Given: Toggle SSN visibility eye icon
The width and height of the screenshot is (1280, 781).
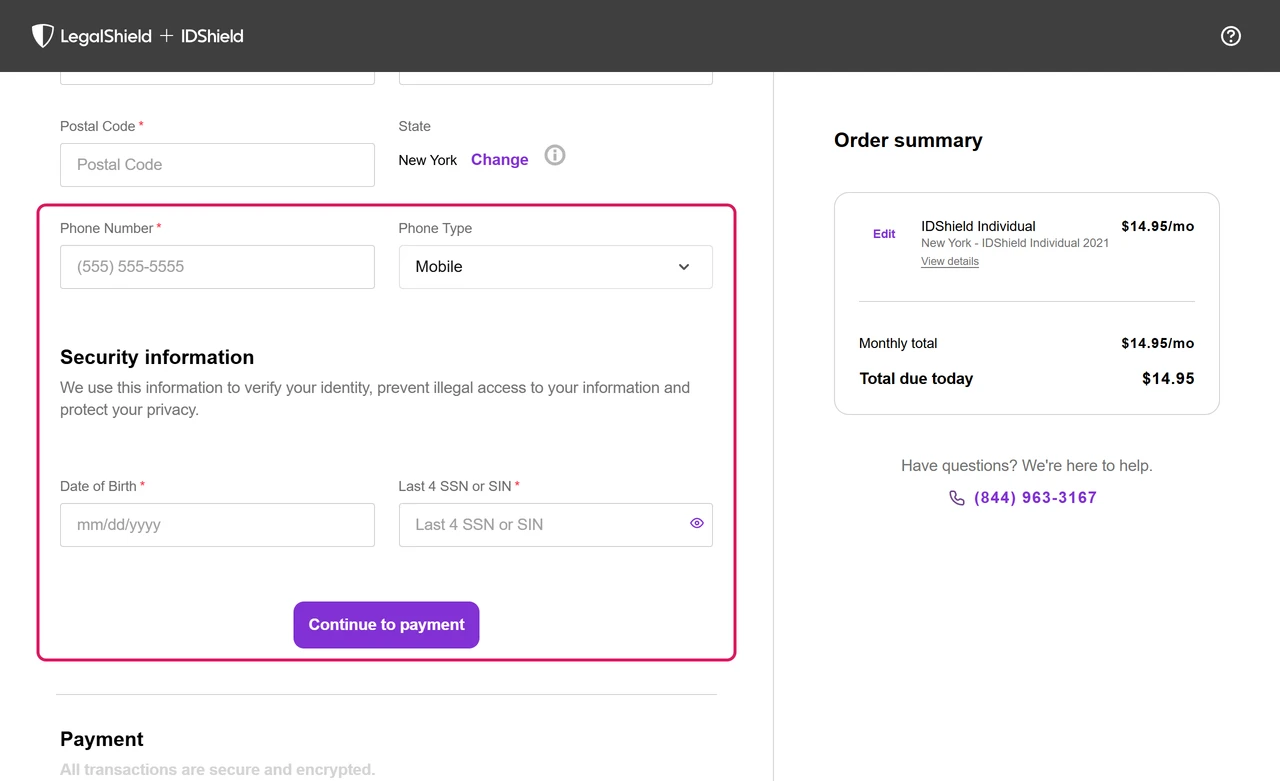Looking at the screenshot, I should pos(697,523).
